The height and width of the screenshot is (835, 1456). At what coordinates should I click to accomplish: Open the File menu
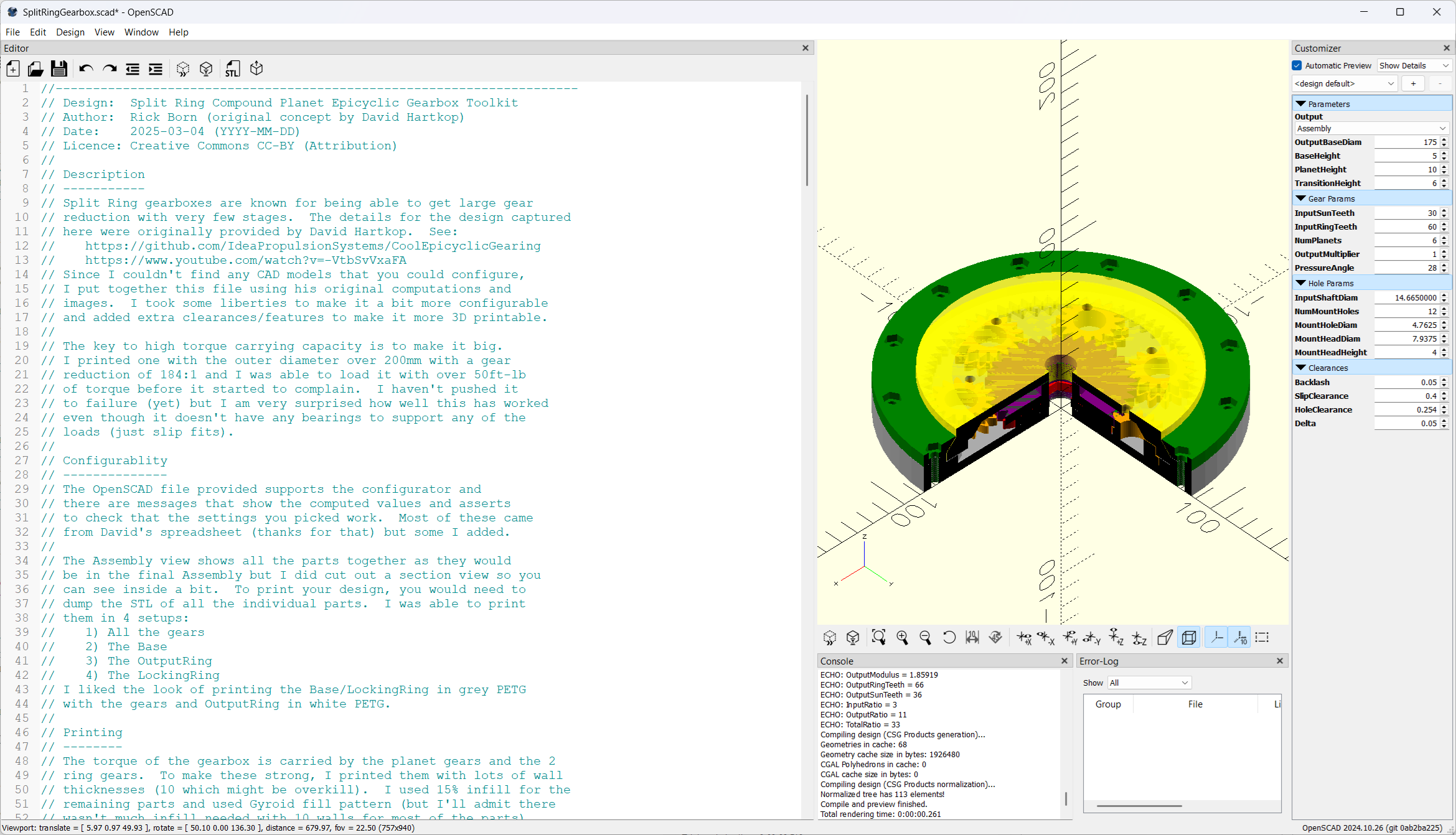point(12,32)
